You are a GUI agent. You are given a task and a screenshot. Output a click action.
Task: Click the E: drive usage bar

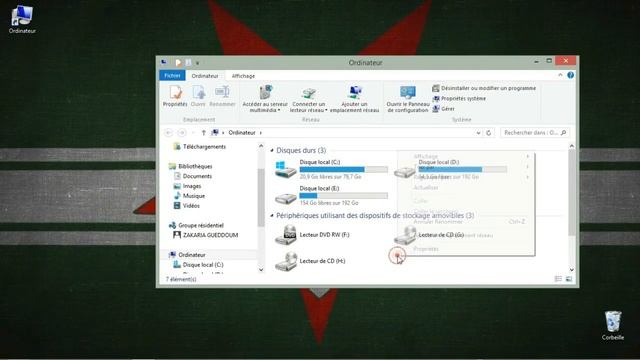(x=344, y=196)
